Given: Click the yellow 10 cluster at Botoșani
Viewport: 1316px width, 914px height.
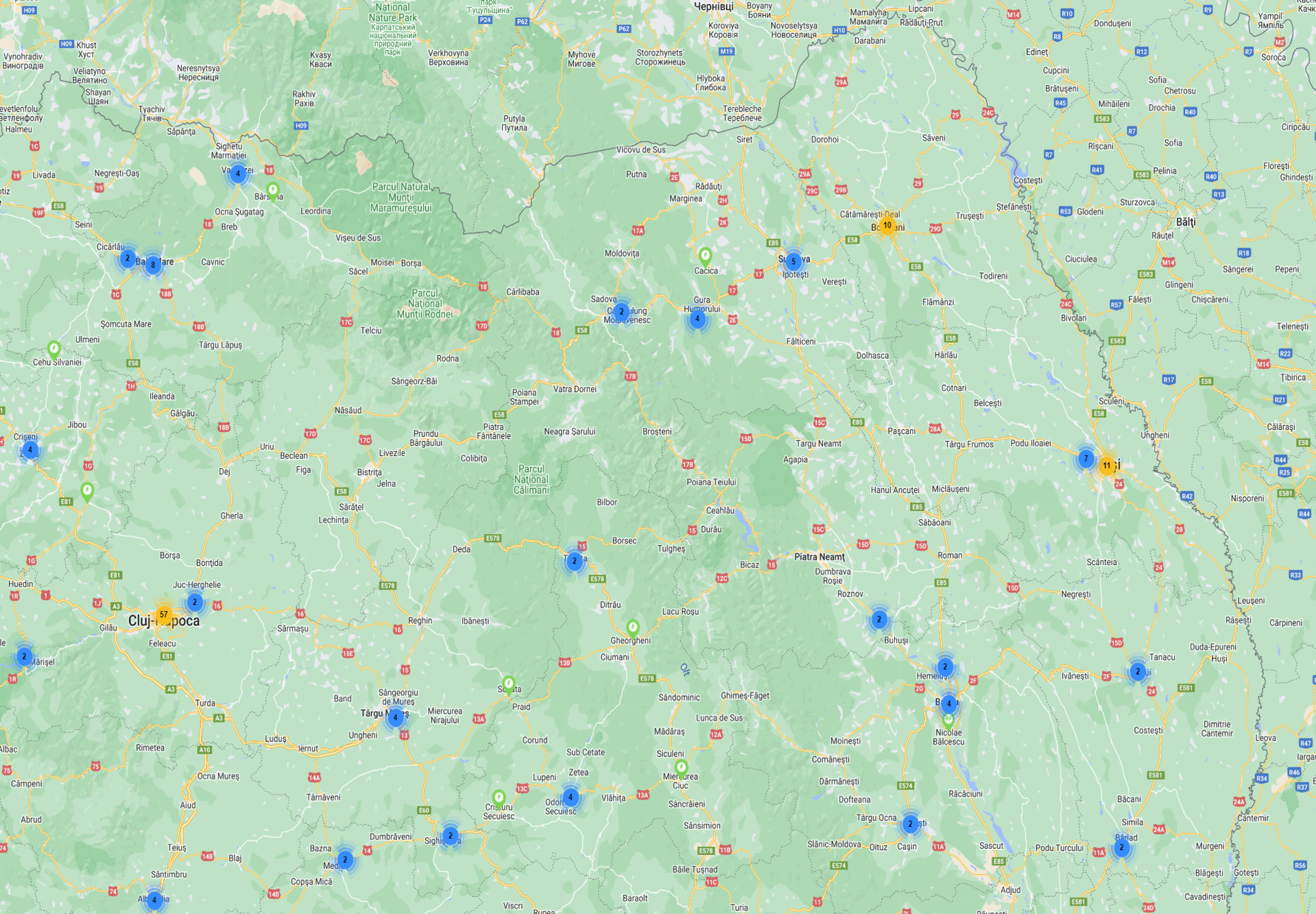Looking at the screenshot, I should tap(887, 226).
